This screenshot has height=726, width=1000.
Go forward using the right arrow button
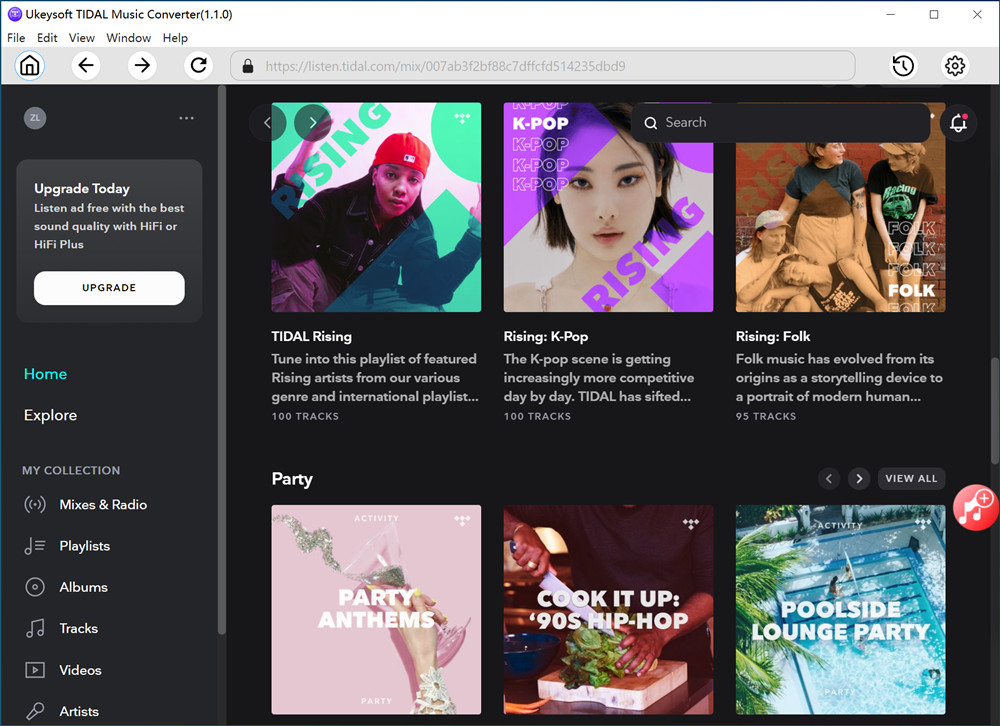point(142,66)
